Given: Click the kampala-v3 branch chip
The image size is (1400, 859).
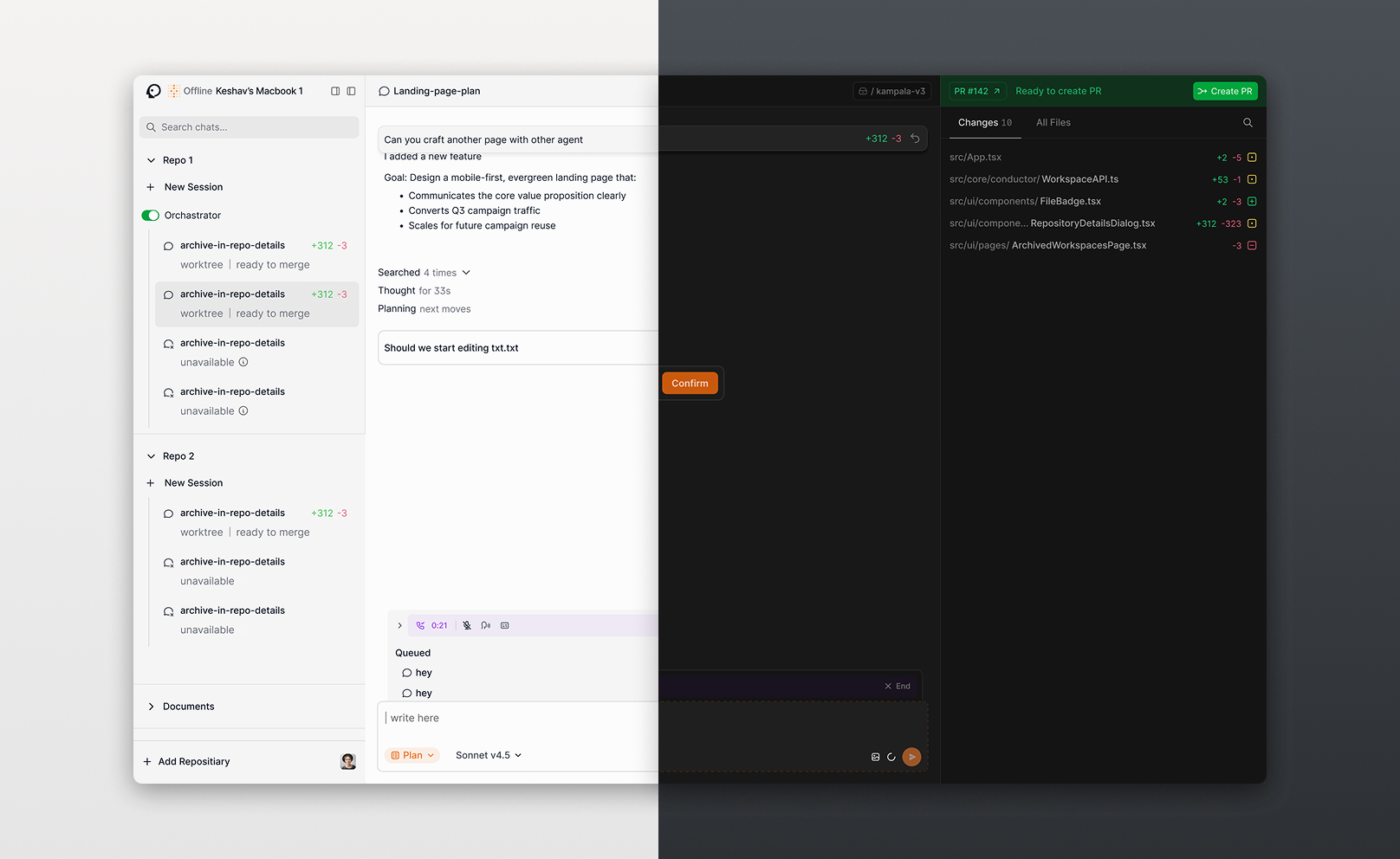Looking at the screenshot, I should pyautogui.click(x=891, y=91).
